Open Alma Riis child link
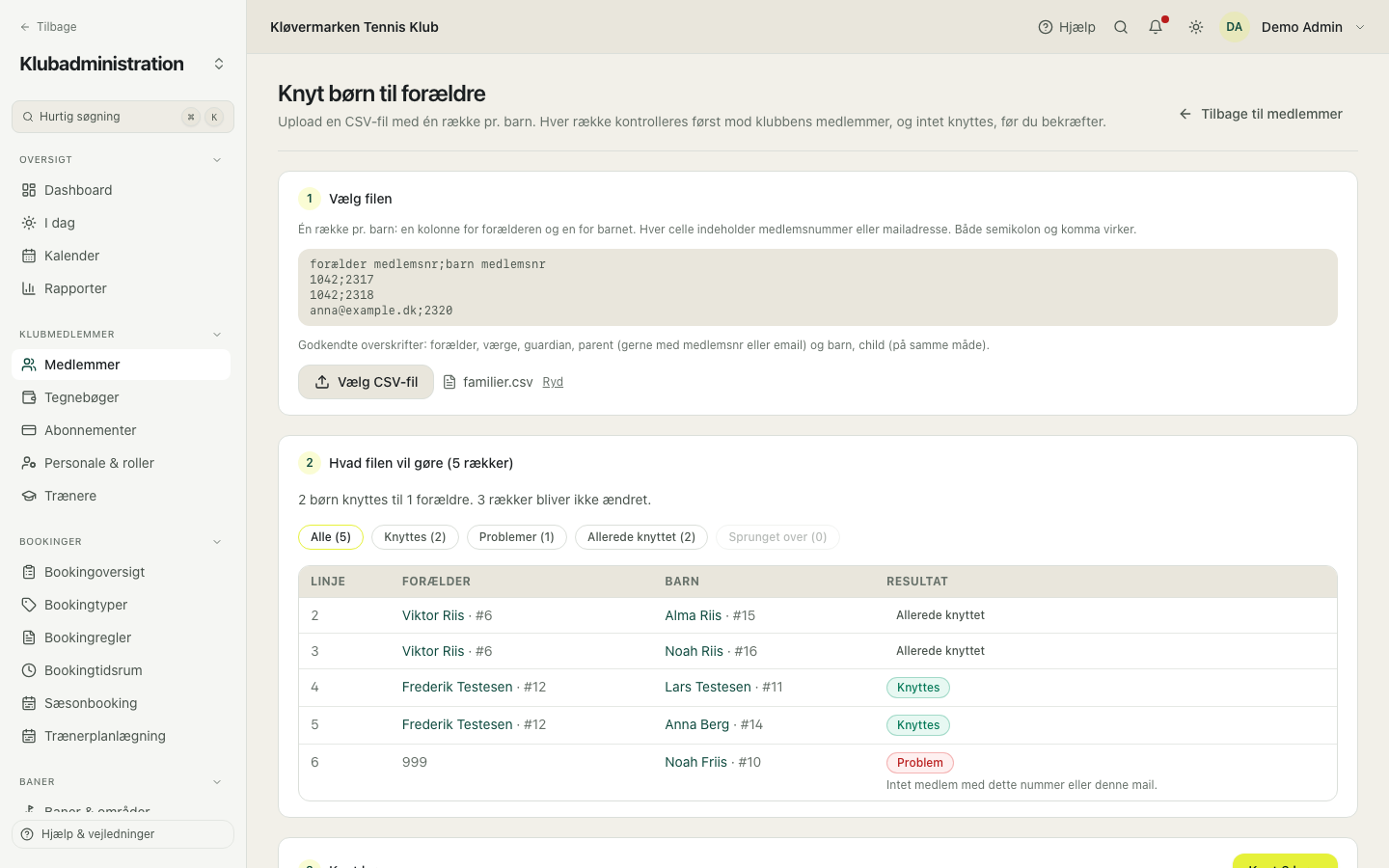 click(x=693, y=615)
